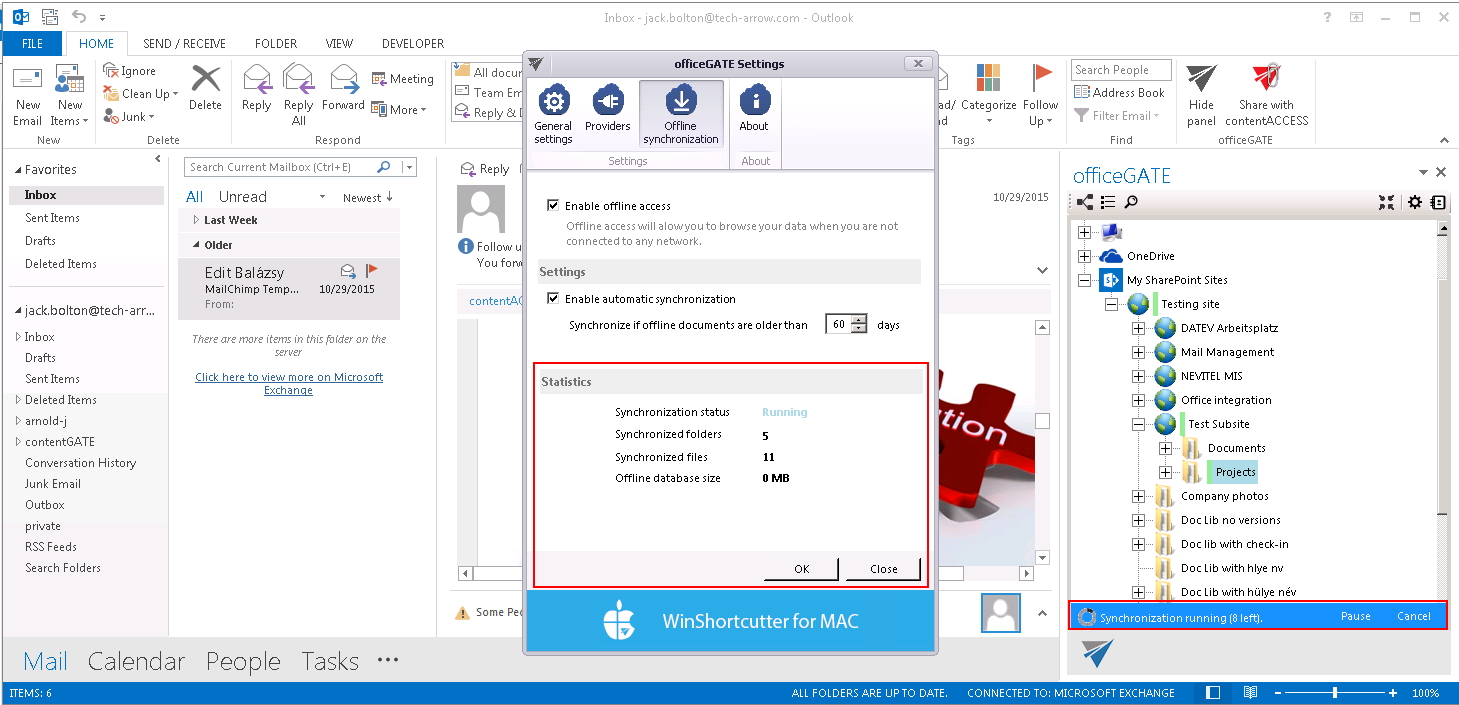This screenshot has height=705, width=1459.
Task: Cancel the running synchronization
Action: 1414,616
